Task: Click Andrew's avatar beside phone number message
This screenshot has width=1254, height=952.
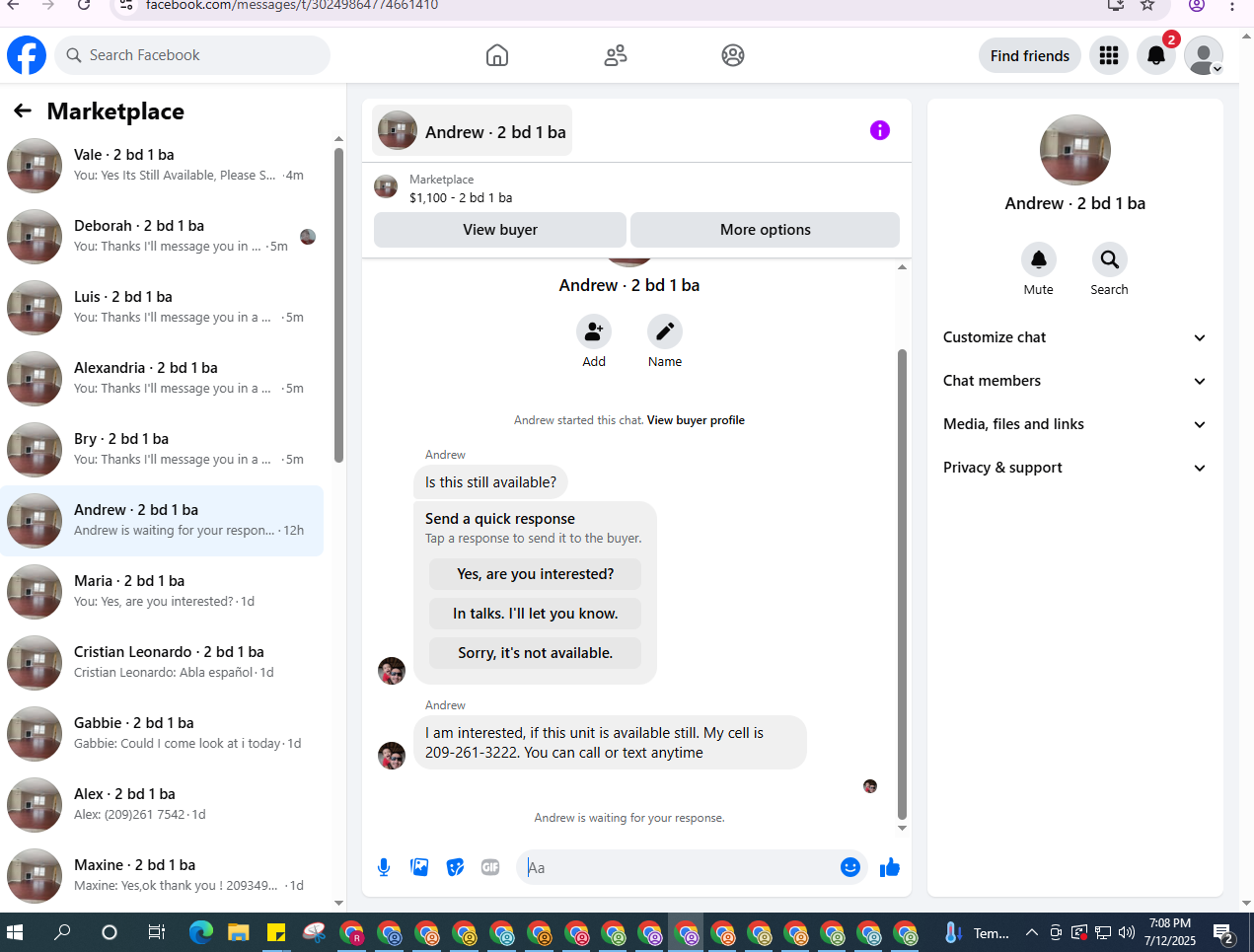Action: click(x=392, y=756)
